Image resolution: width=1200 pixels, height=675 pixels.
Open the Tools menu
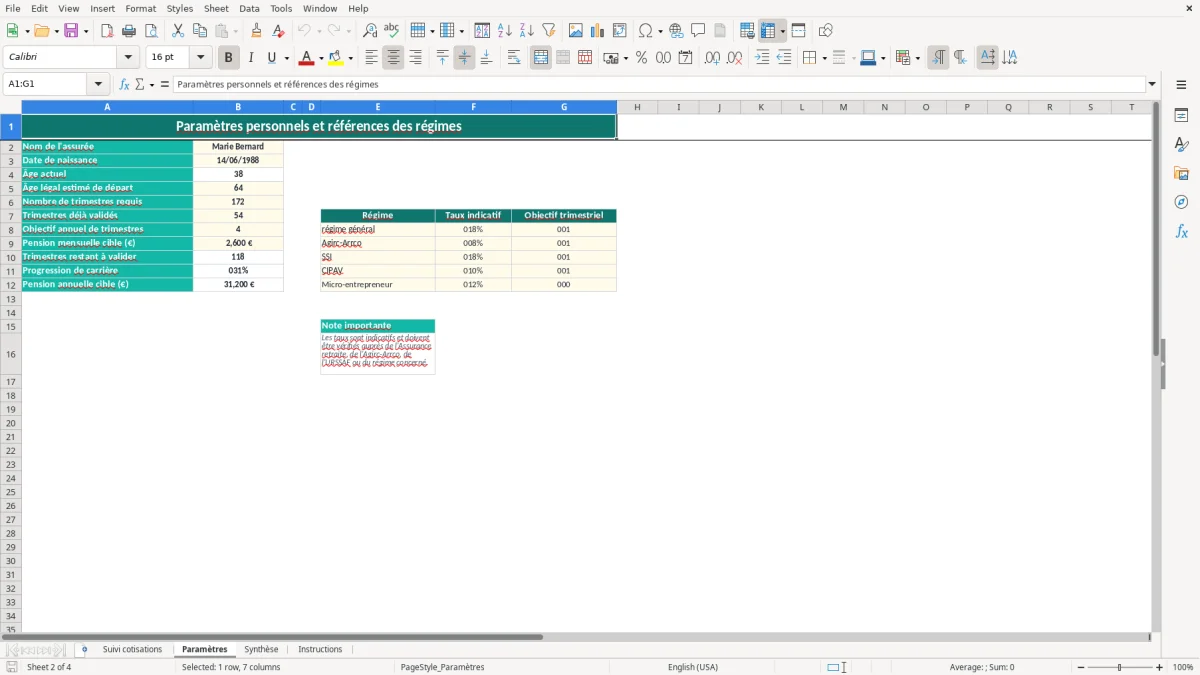click(x=281, y=8)
